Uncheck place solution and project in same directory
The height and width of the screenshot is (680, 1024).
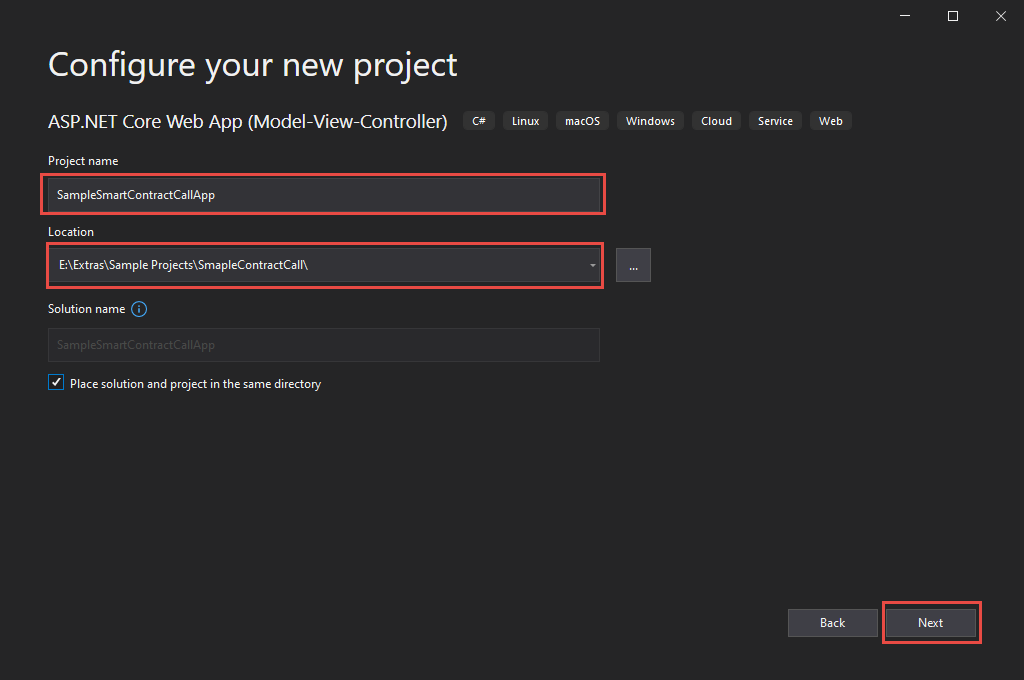coord(56,382)
